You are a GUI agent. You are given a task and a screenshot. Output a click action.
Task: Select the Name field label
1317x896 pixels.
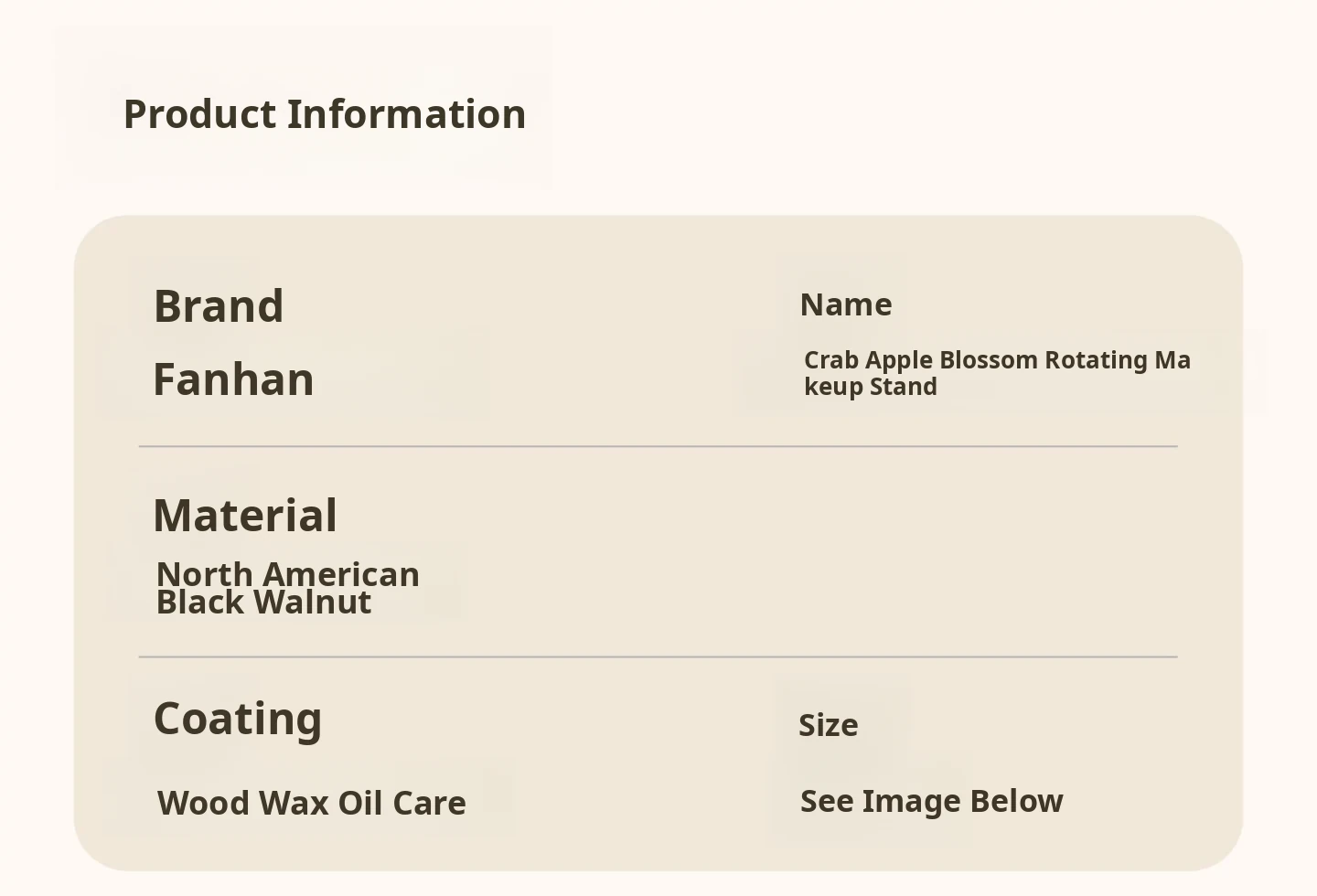pyautogui.click(x=846, y=304)
